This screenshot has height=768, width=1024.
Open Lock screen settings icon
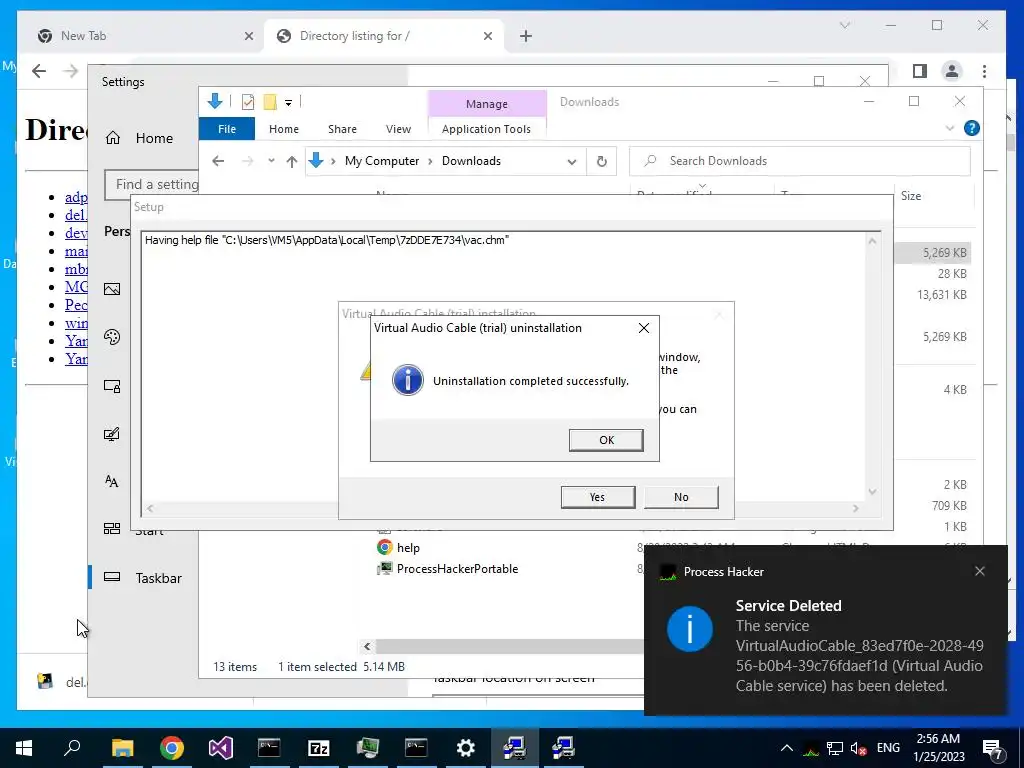click(x=112, y=386)
